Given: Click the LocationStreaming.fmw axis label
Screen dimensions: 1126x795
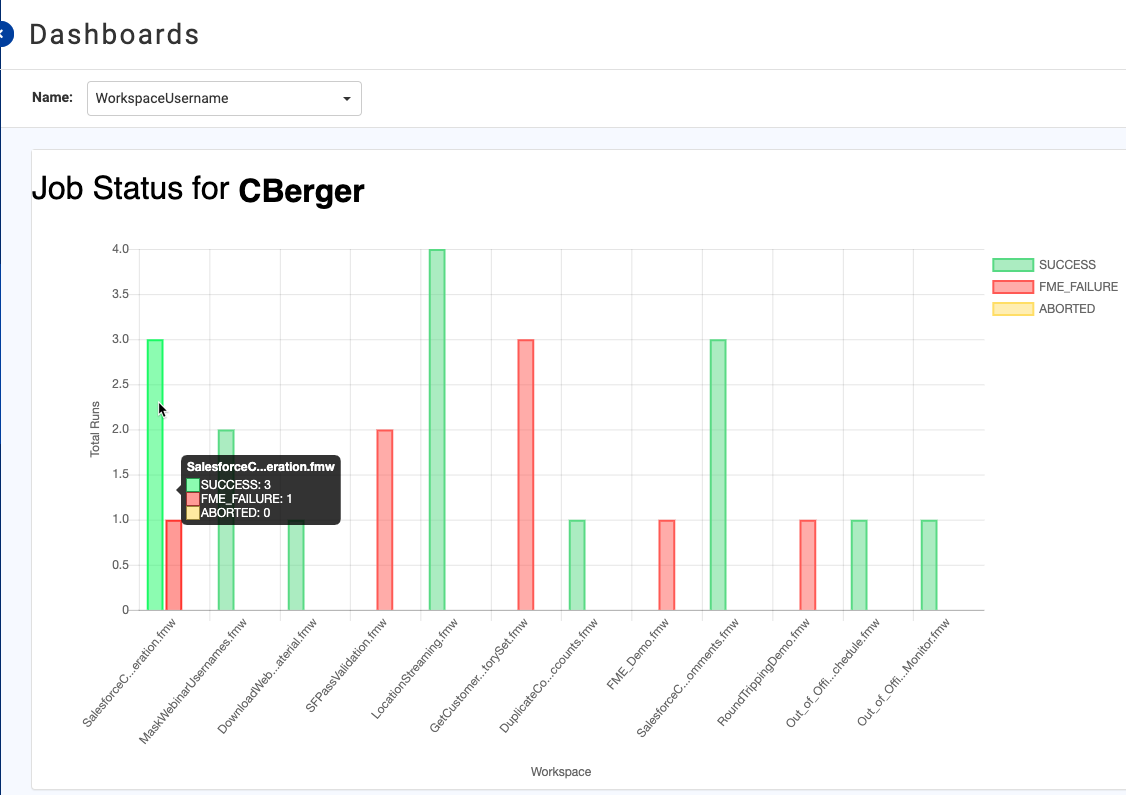Looking at the screenshot, I should pos(414,669).
